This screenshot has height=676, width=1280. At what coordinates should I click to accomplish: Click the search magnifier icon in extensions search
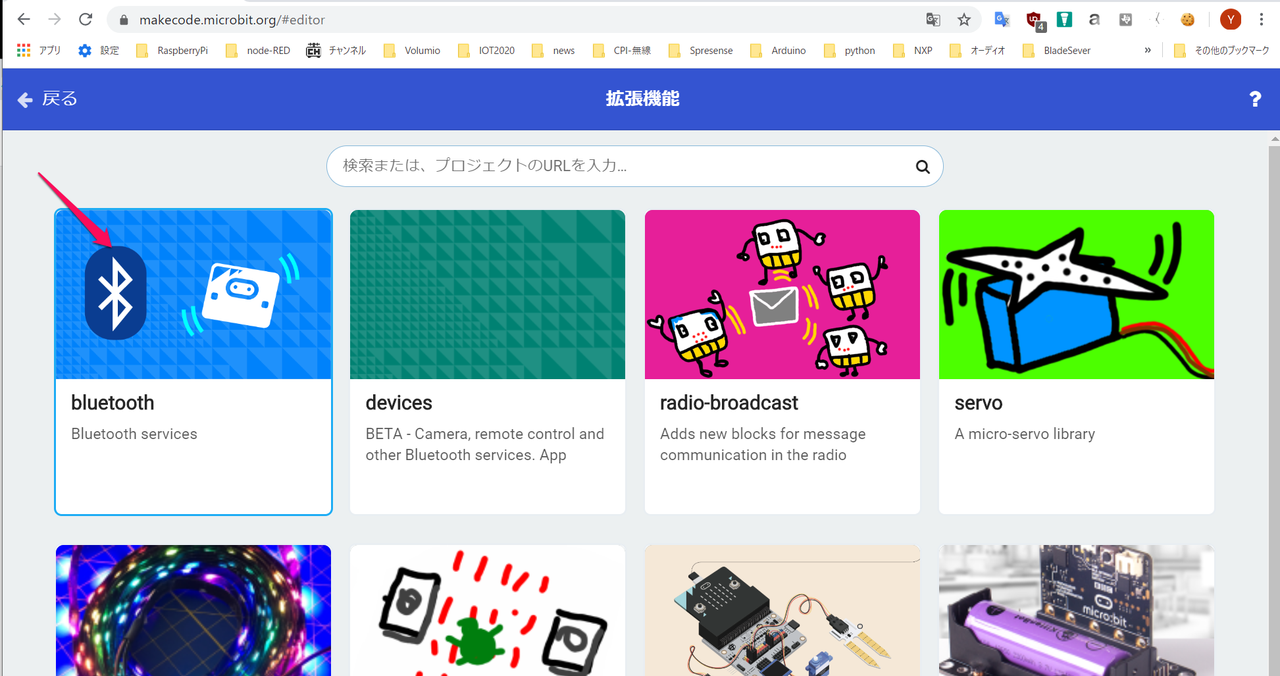coord(922,167)
